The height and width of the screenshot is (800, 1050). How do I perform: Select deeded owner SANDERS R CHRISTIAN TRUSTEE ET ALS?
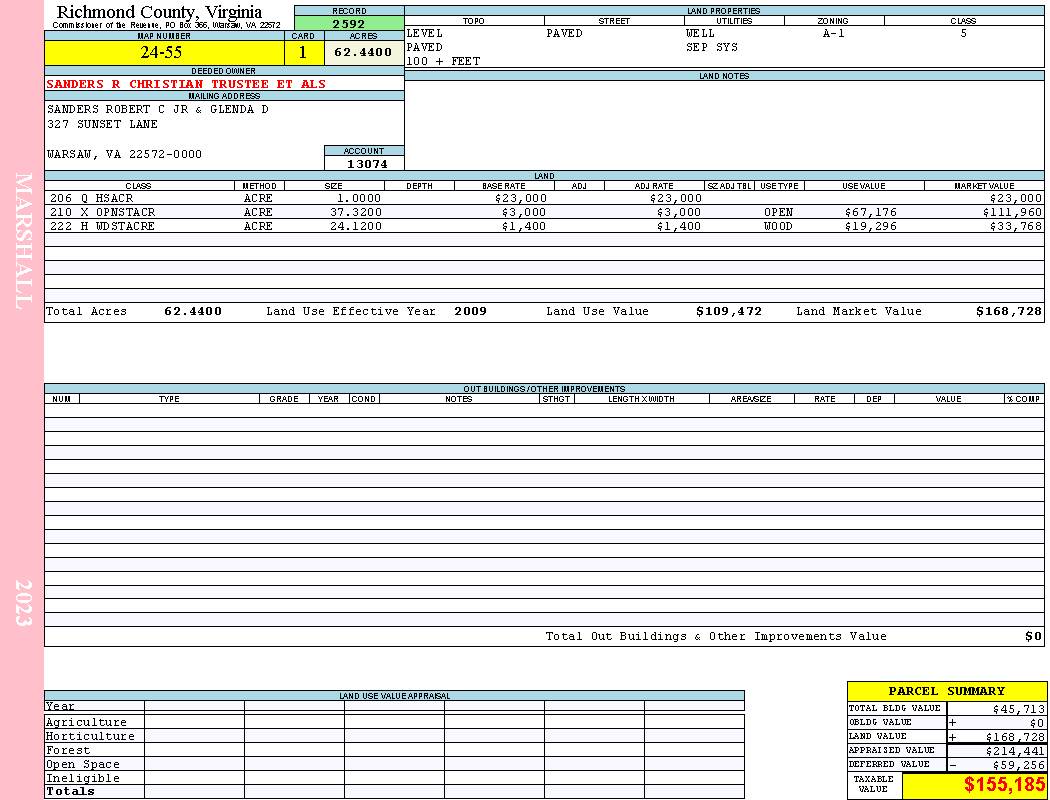(186, 84)
